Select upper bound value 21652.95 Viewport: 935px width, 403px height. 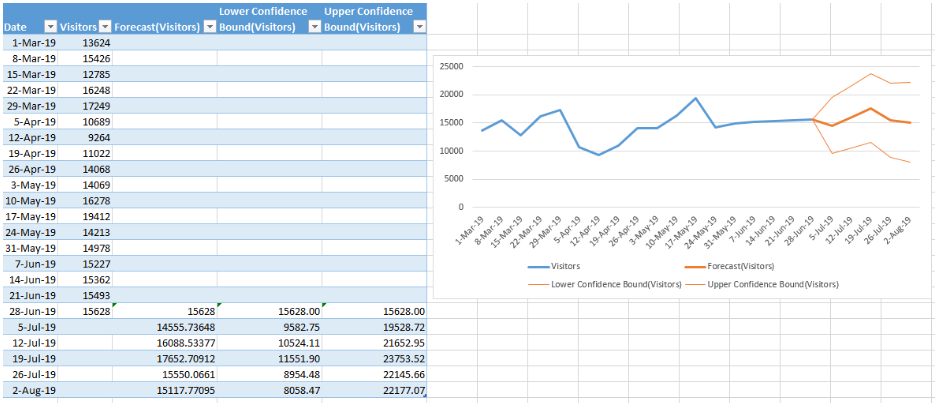coord(374,343)
